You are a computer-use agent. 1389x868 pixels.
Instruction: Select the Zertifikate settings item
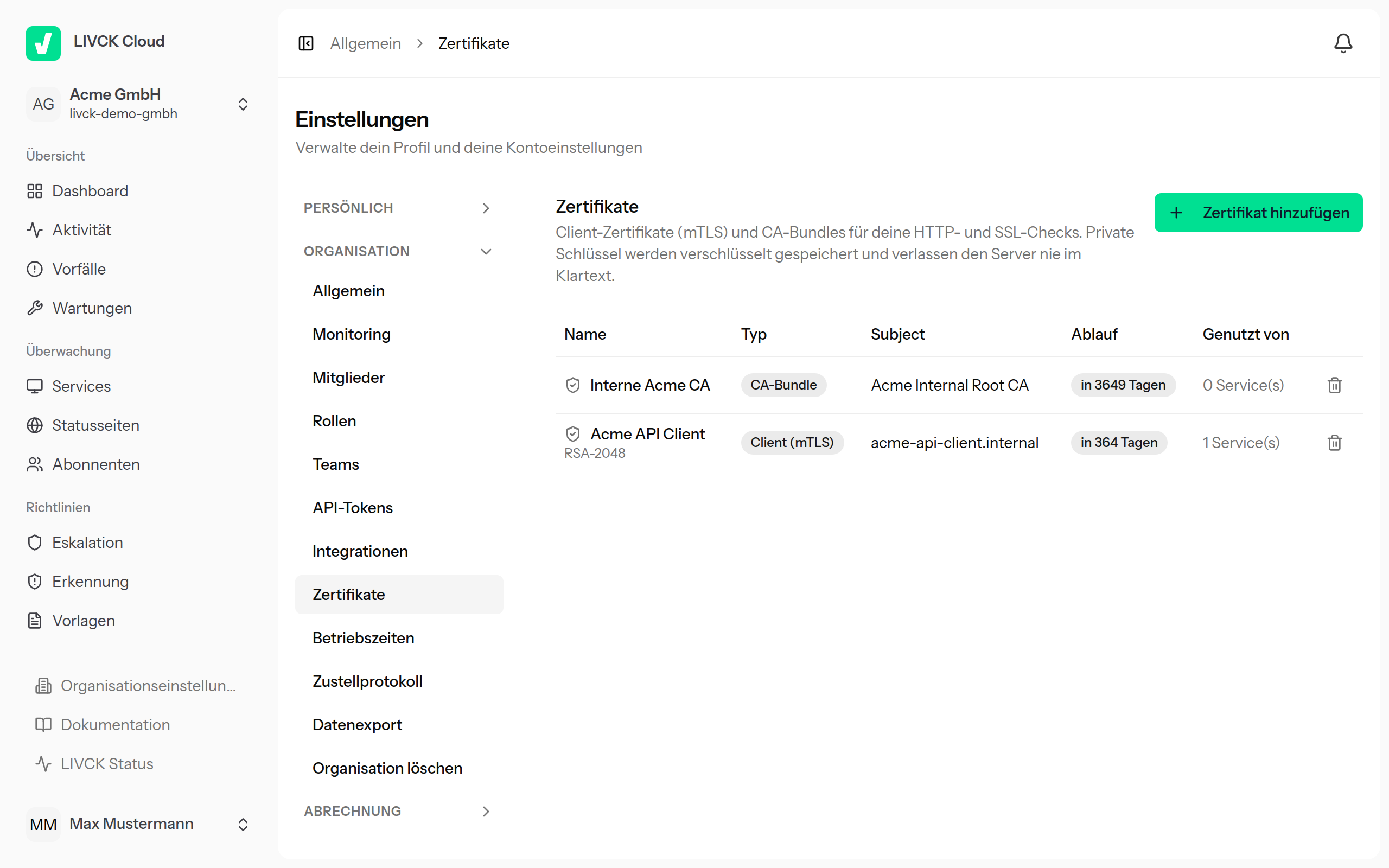[x=399, y=595]
